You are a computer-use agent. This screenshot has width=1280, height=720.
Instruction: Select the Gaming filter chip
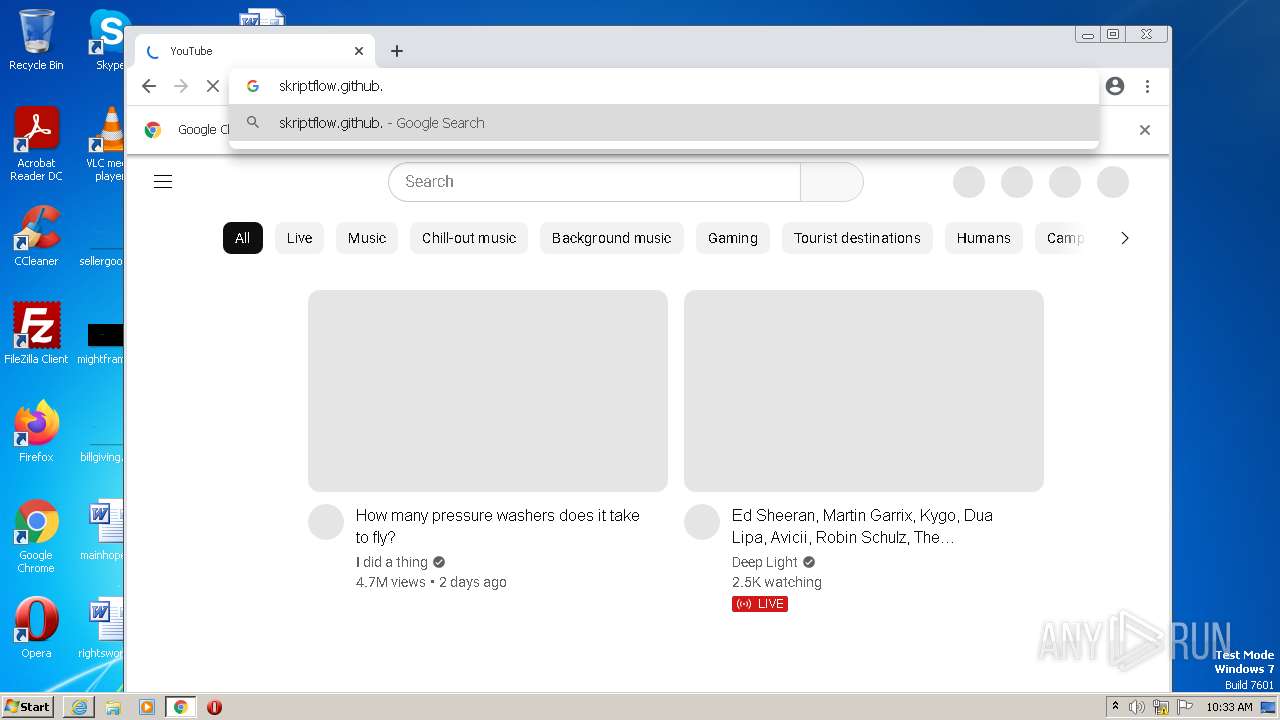[733, 238]
